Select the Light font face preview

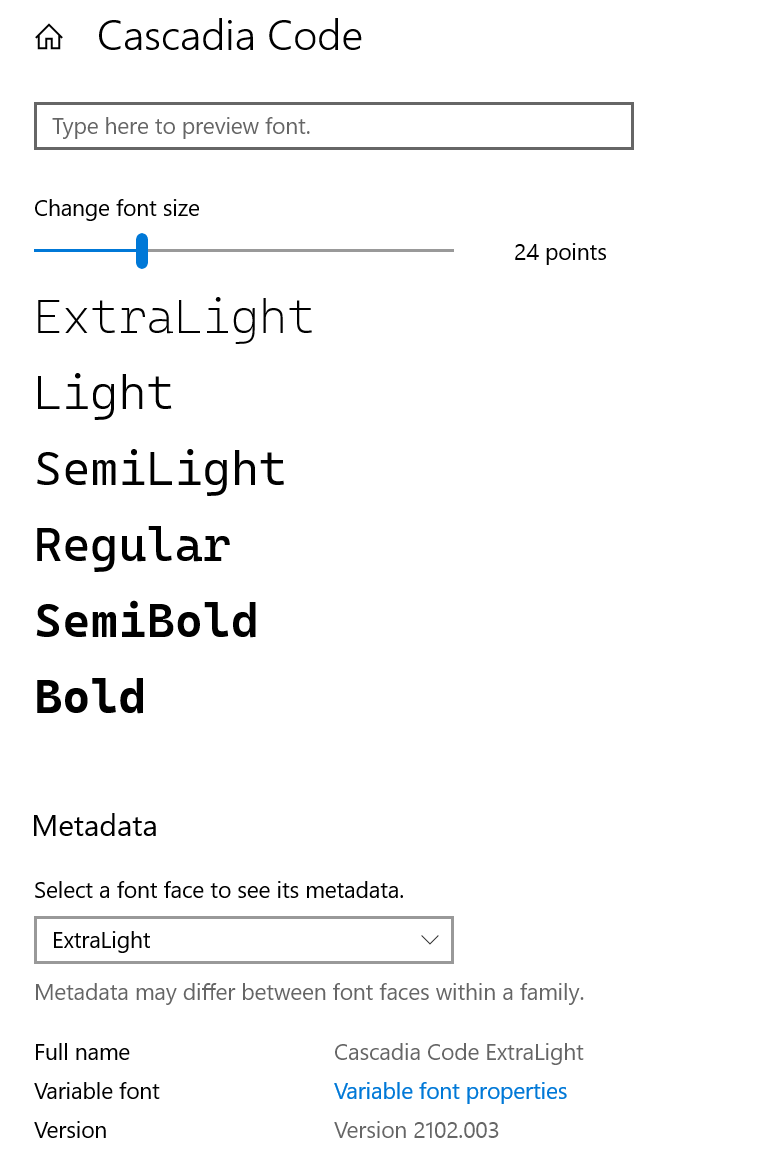(103, 394)
